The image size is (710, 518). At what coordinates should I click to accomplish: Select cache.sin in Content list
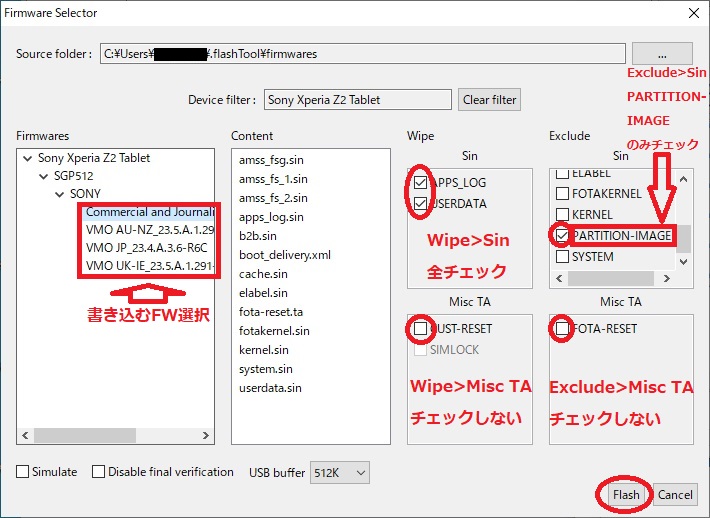point(263,274)
